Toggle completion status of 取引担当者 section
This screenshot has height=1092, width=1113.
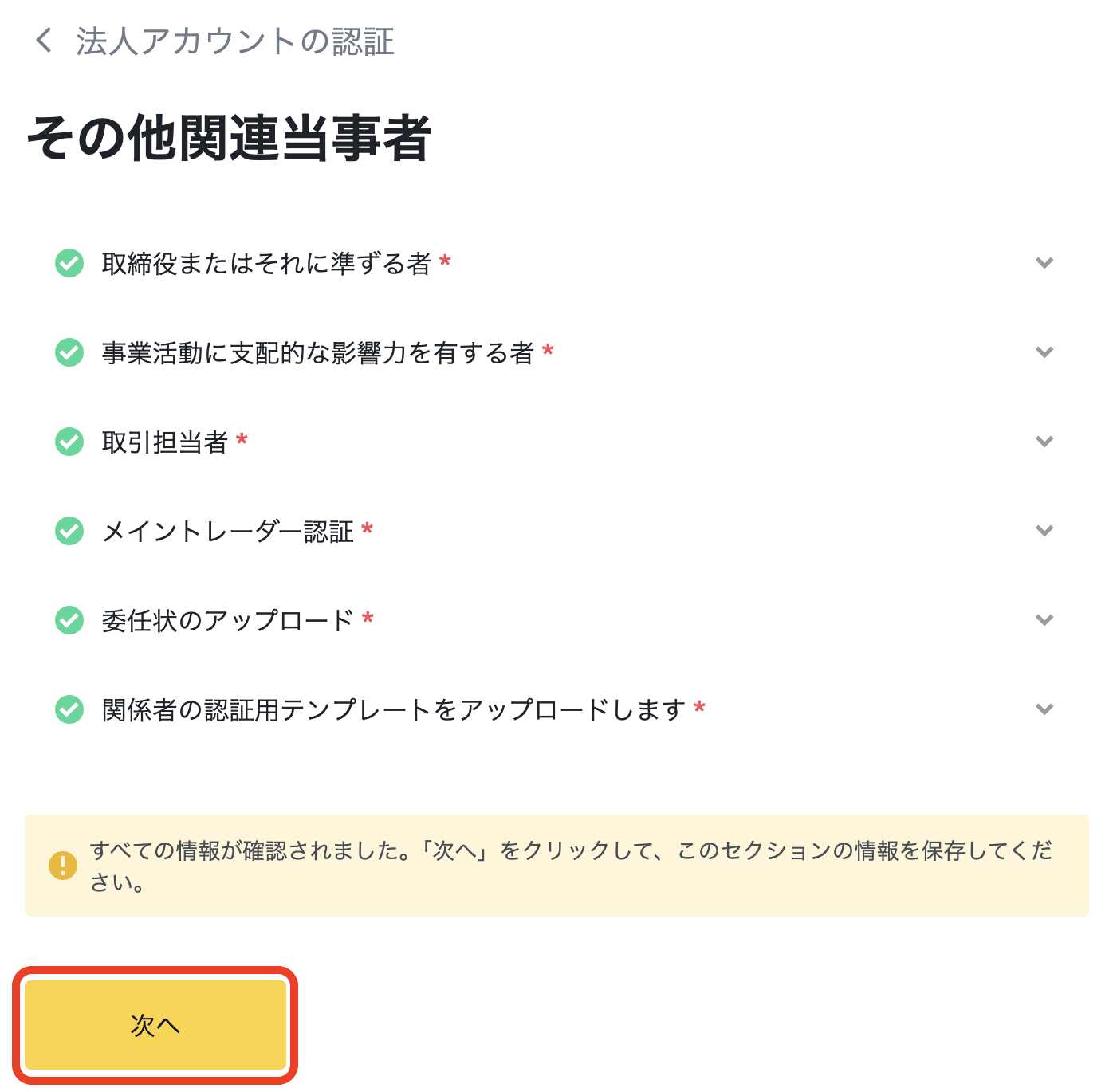(69, 442)
